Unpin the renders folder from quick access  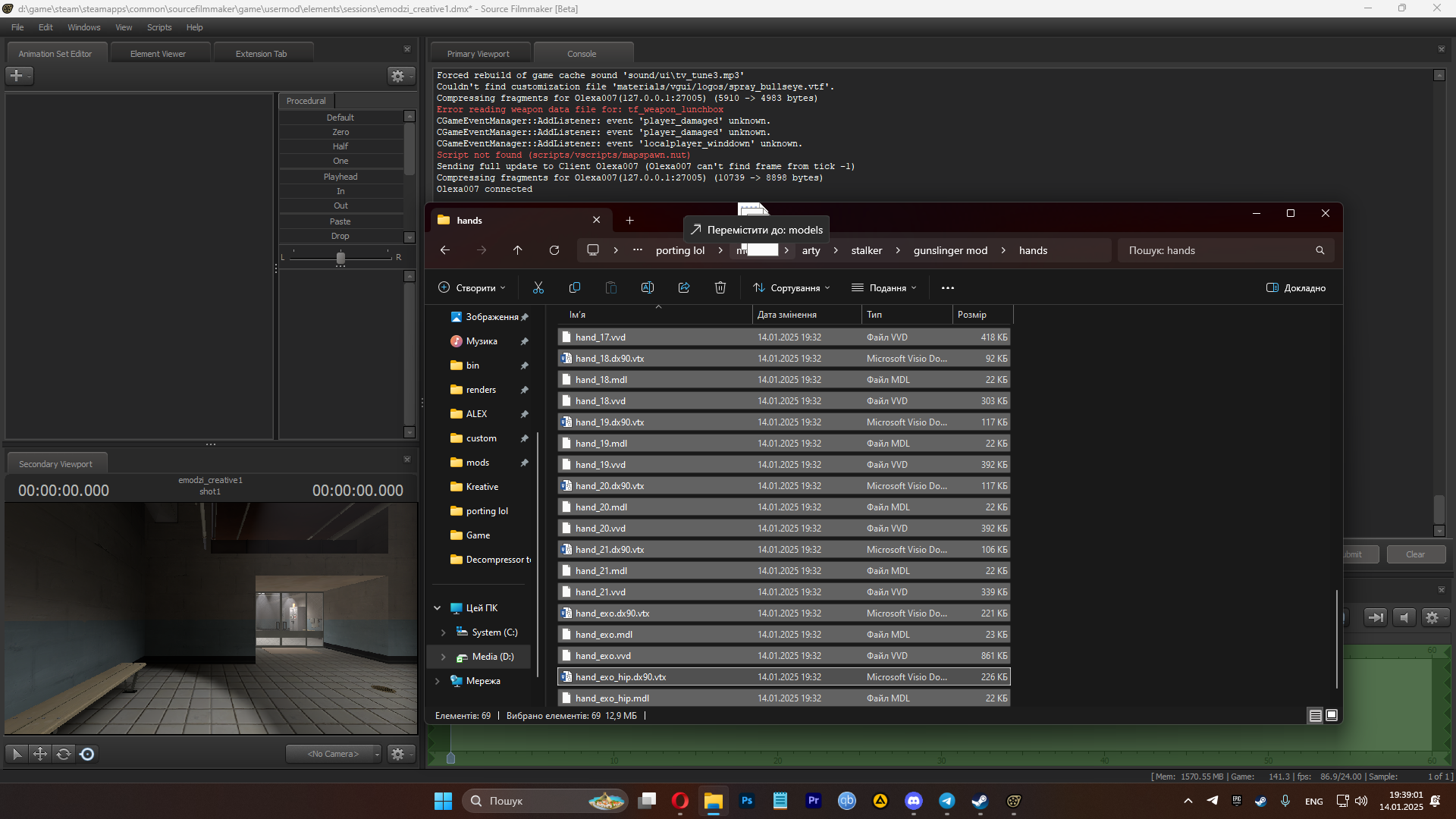click(524, 390)
